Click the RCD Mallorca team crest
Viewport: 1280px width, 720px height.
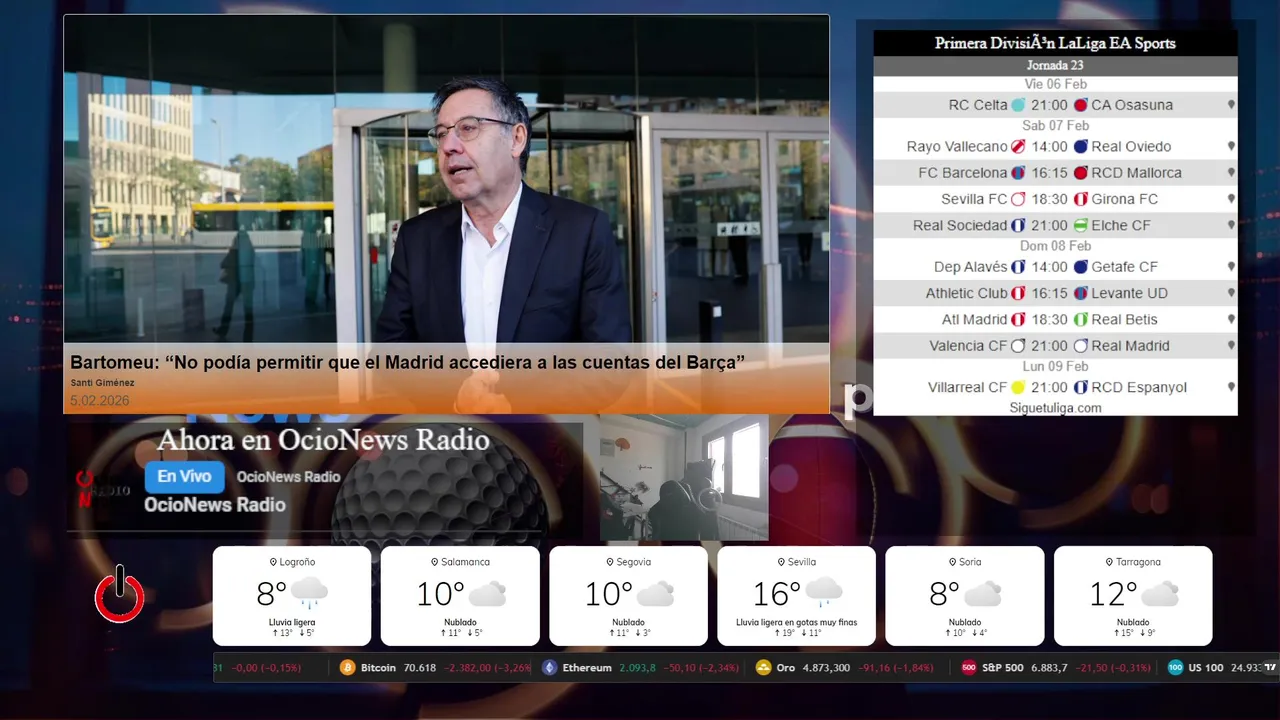(x=1081, y=173)
